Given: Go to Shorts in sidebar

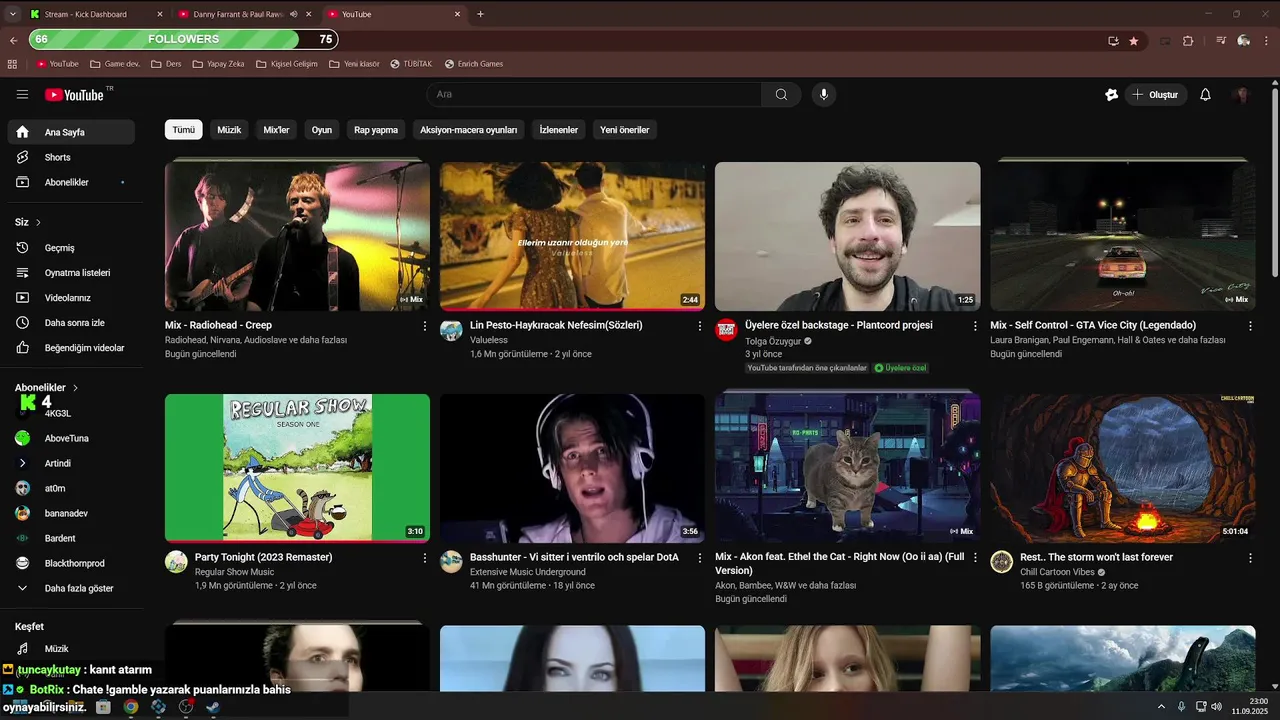Looking at the screenshot, I should pyautogui.click(x=70, y=157).
